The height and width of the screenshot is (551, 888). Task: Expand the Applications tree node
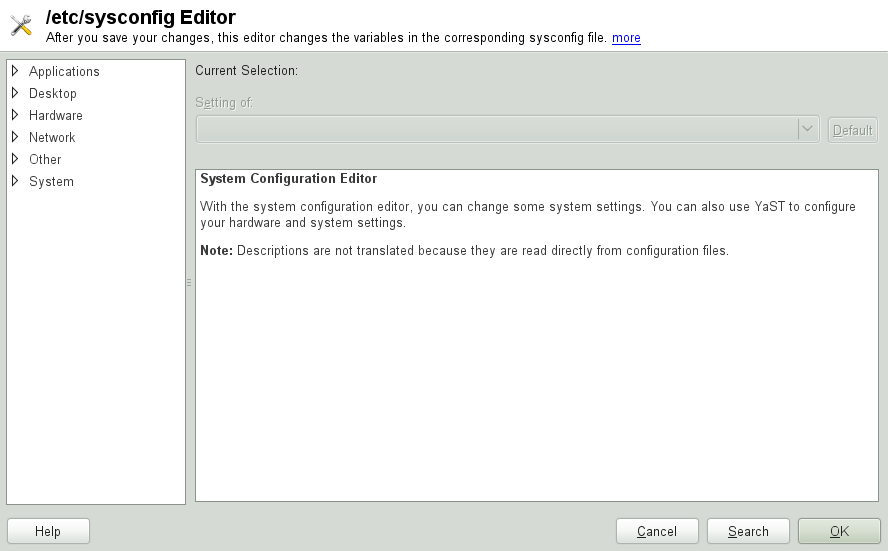pos(15,71)
